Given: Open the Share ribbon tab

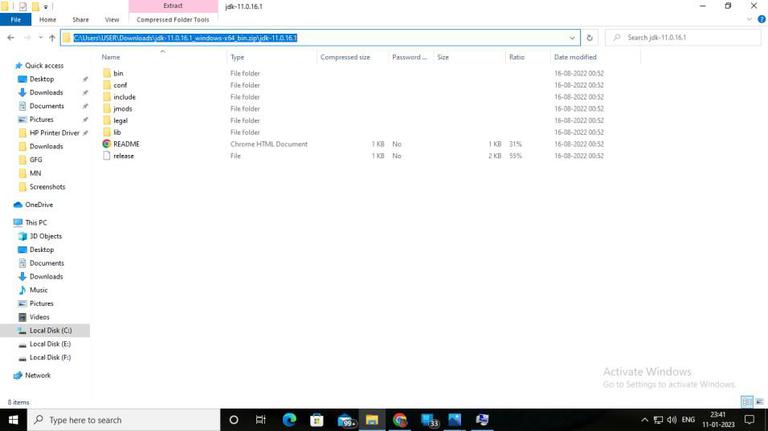Looking at the screenshot, I should click(x=81, y=20).
